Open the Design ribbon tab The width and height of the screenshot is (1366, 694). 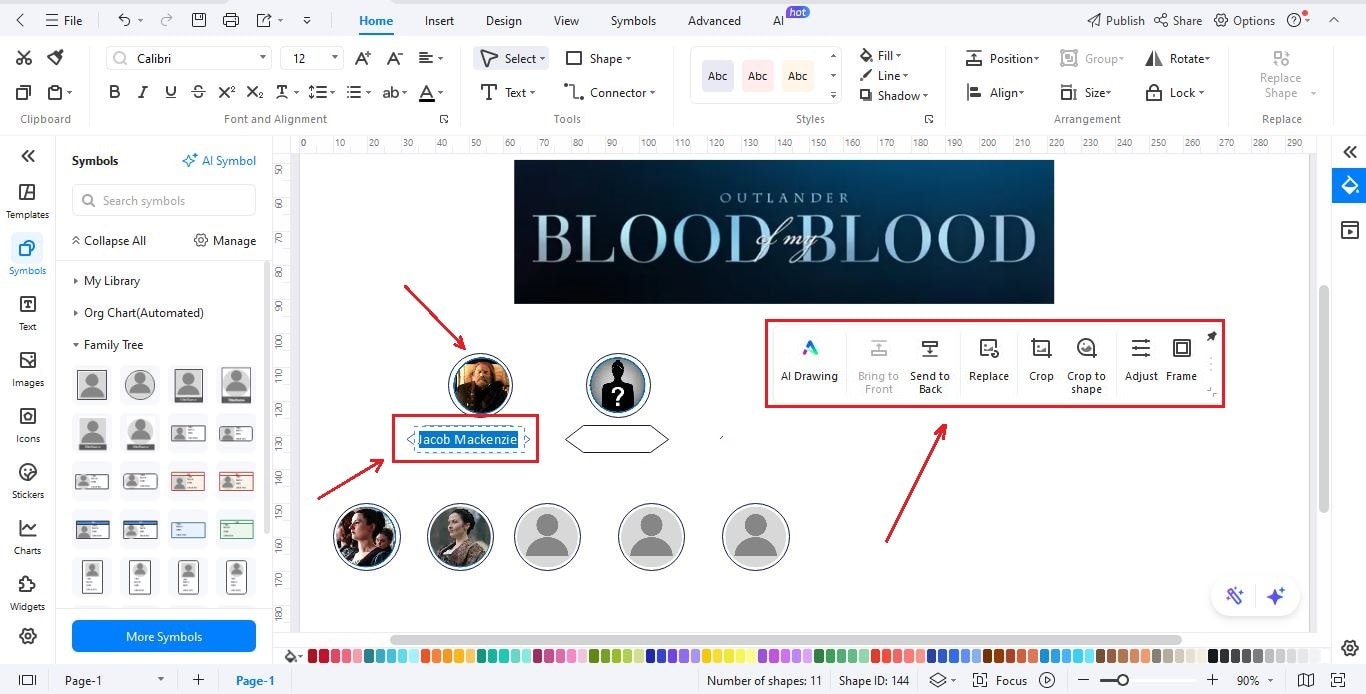coord(503,20)
